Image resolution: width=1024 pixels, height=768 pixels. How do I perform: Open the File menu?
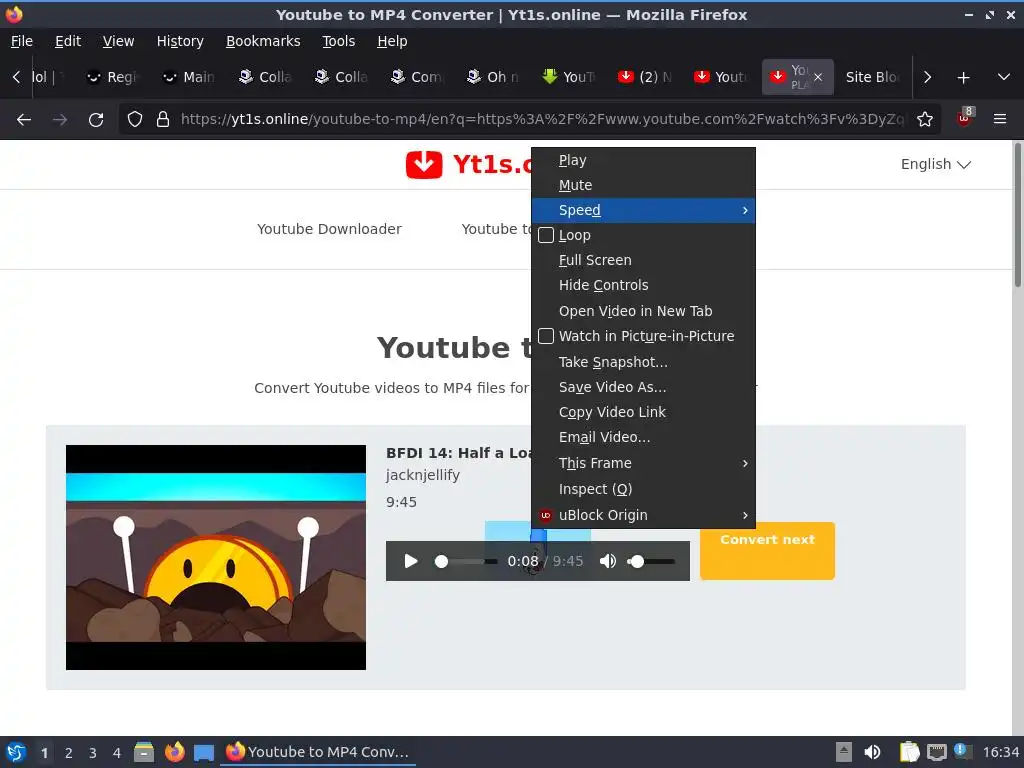coord(22,41)
